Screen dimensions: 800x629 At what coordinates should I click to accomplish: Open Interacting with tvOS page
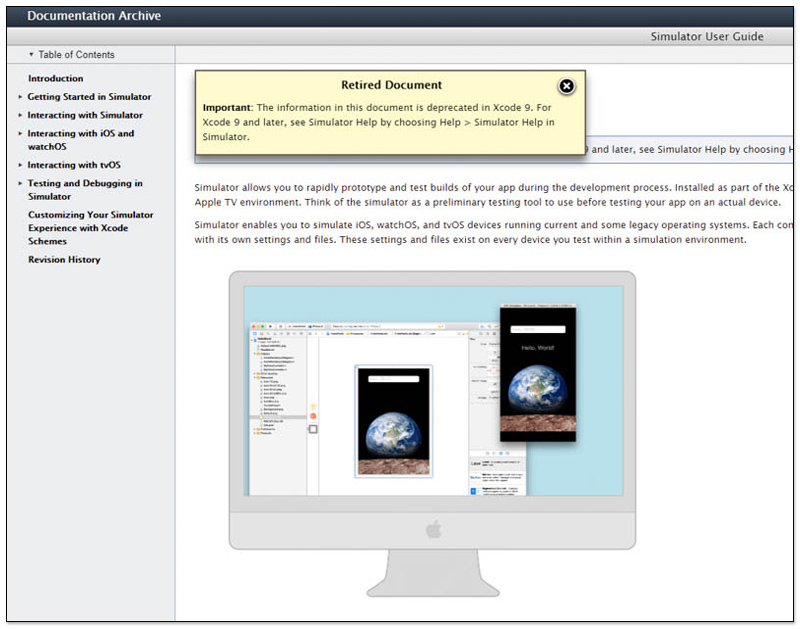coord(74,165)
